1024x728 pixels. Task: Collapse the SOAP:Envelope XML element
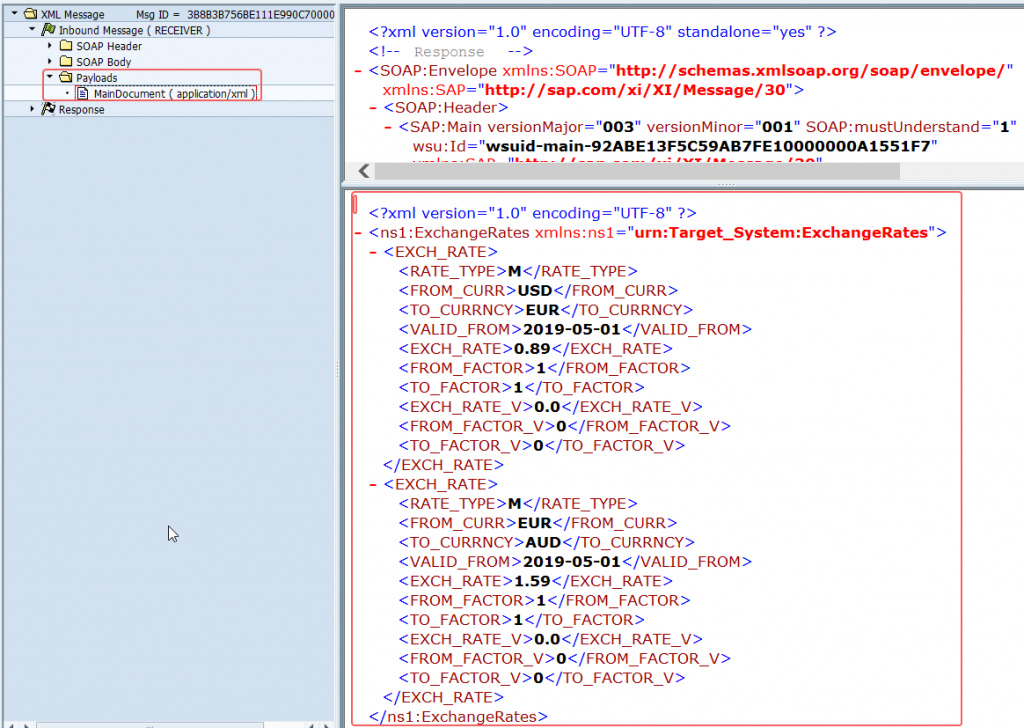(358, 71)
